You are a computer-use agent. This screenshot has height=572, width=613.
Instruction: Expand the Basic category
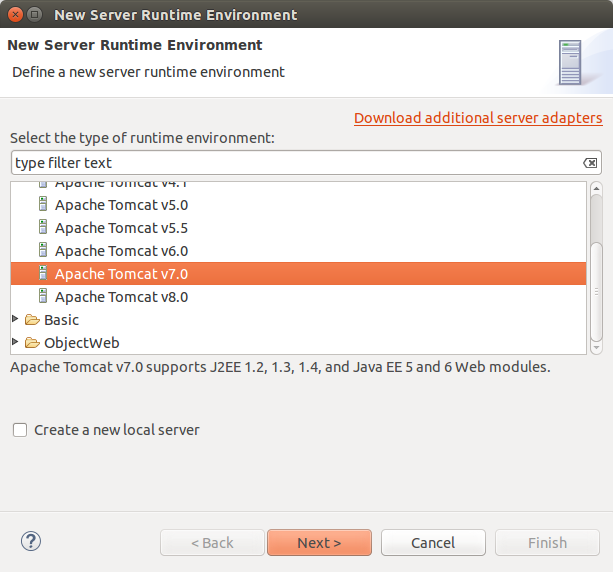pos(15,320)
